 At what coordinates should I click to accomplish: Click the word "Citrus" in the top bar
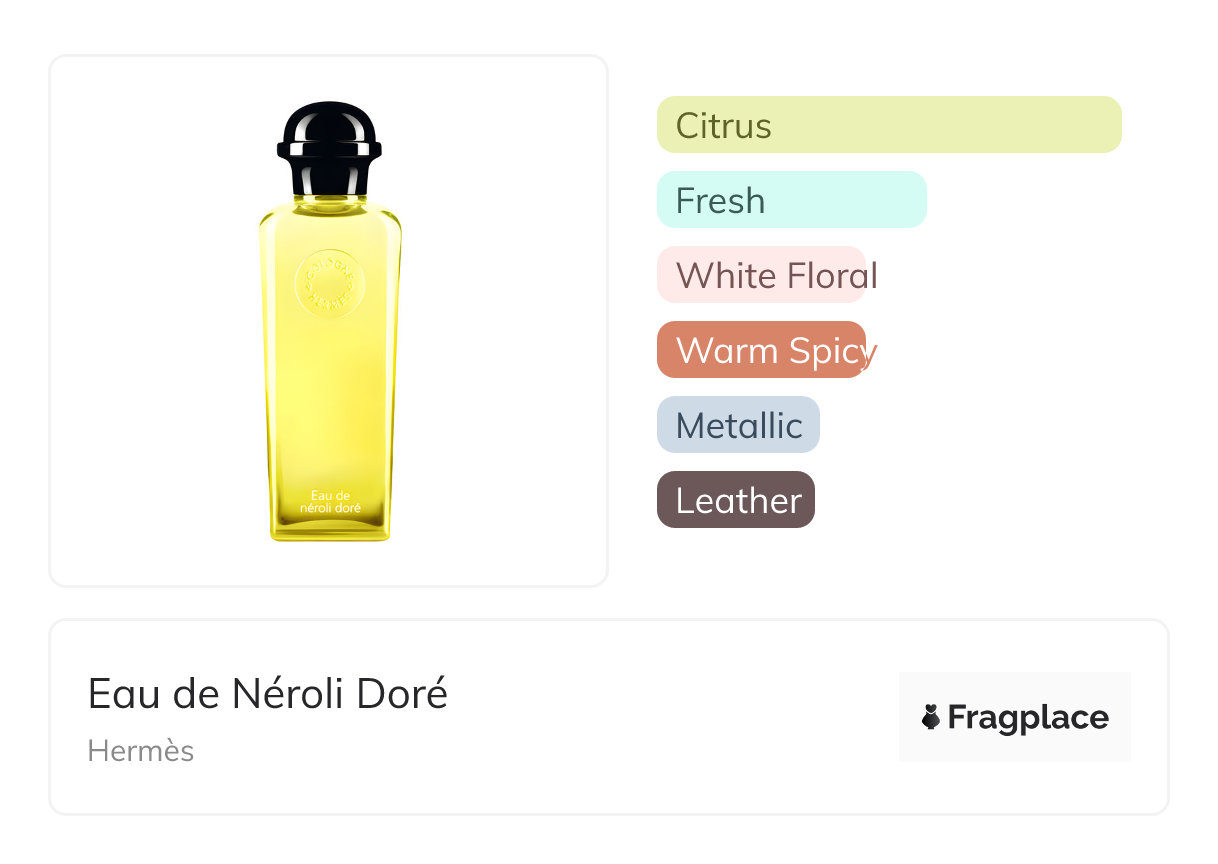coord(723,126)
